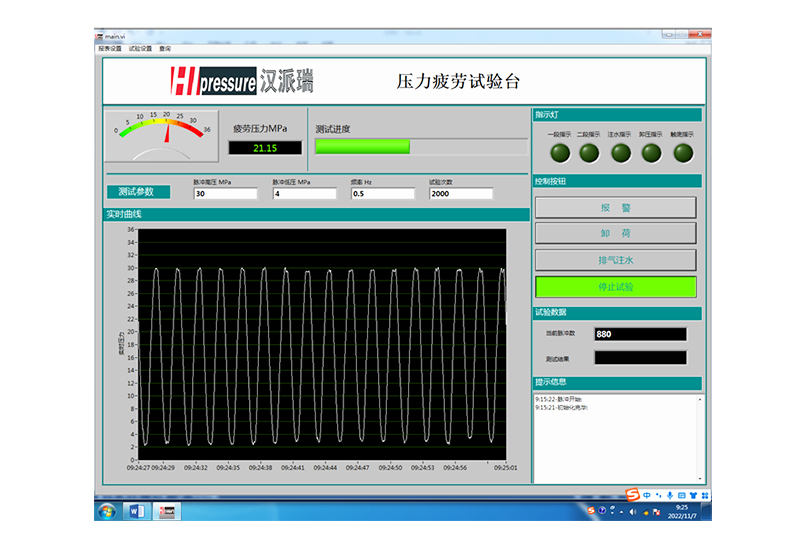Open the 查询 menu

(165, 48)
